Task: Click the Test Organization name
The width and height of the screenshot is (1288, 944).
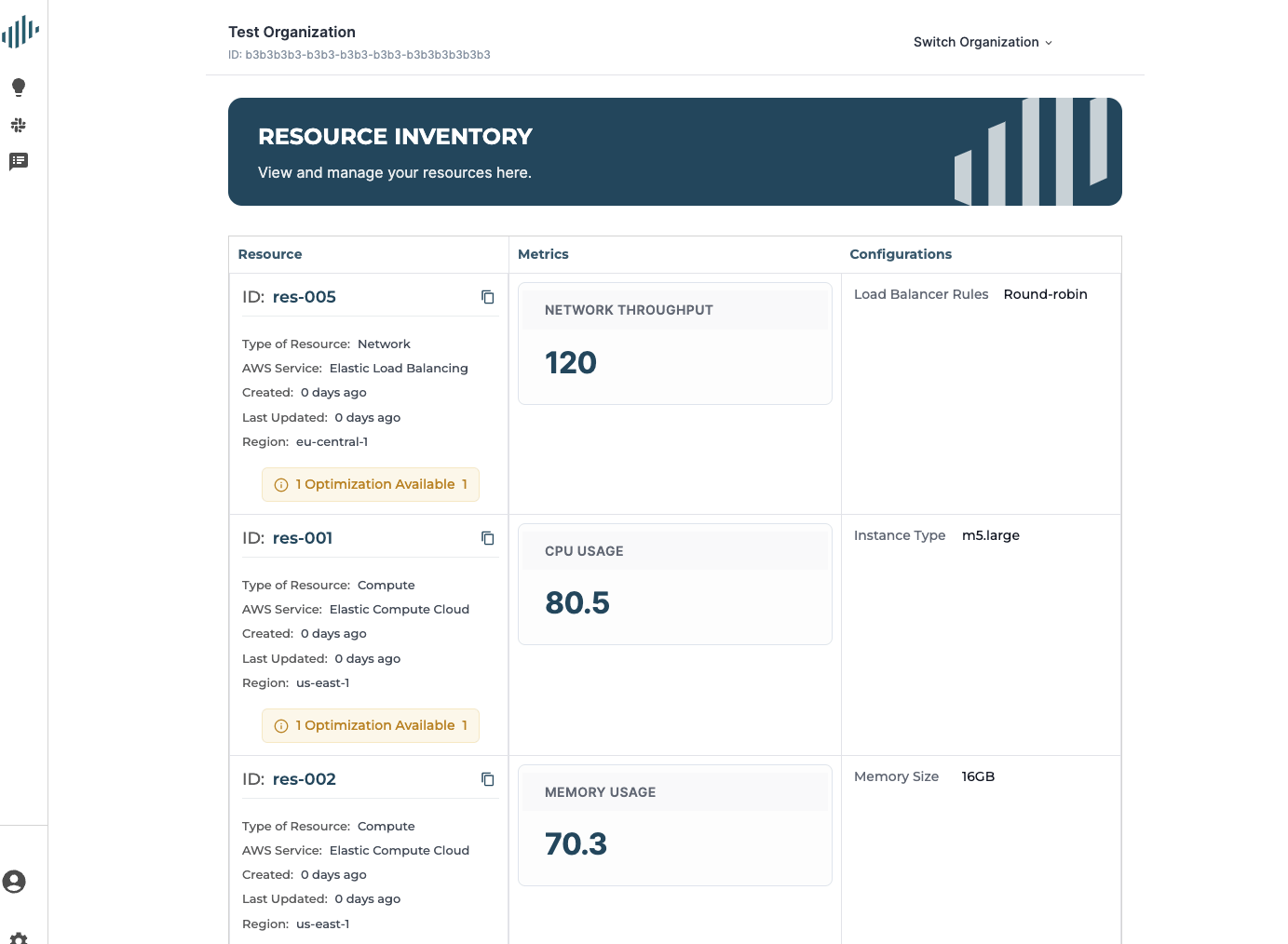Action: click(x=291, y=32)
